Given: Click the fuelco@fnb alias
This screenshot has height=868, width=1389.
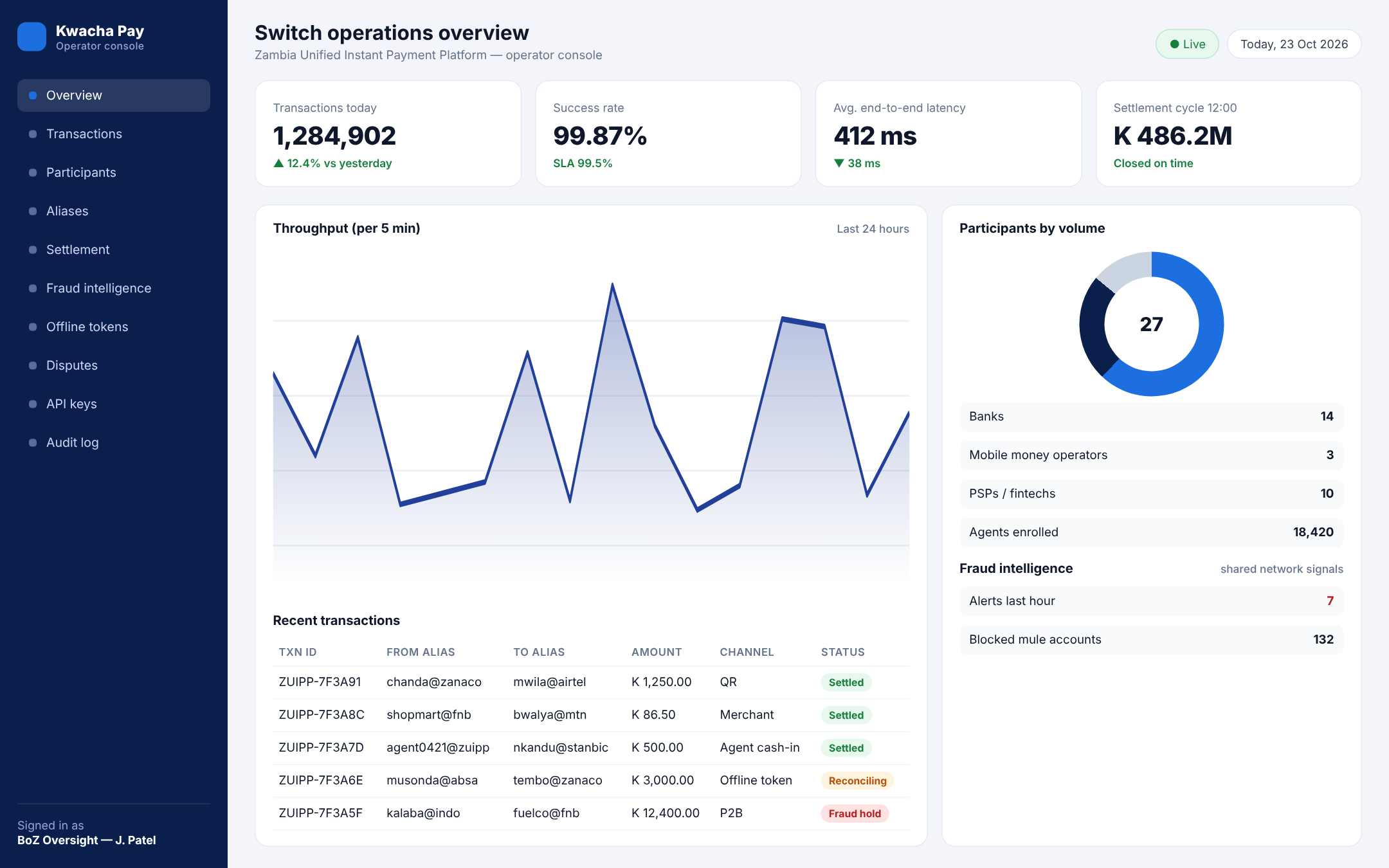Looking at the screenshot, I should 546,813.
